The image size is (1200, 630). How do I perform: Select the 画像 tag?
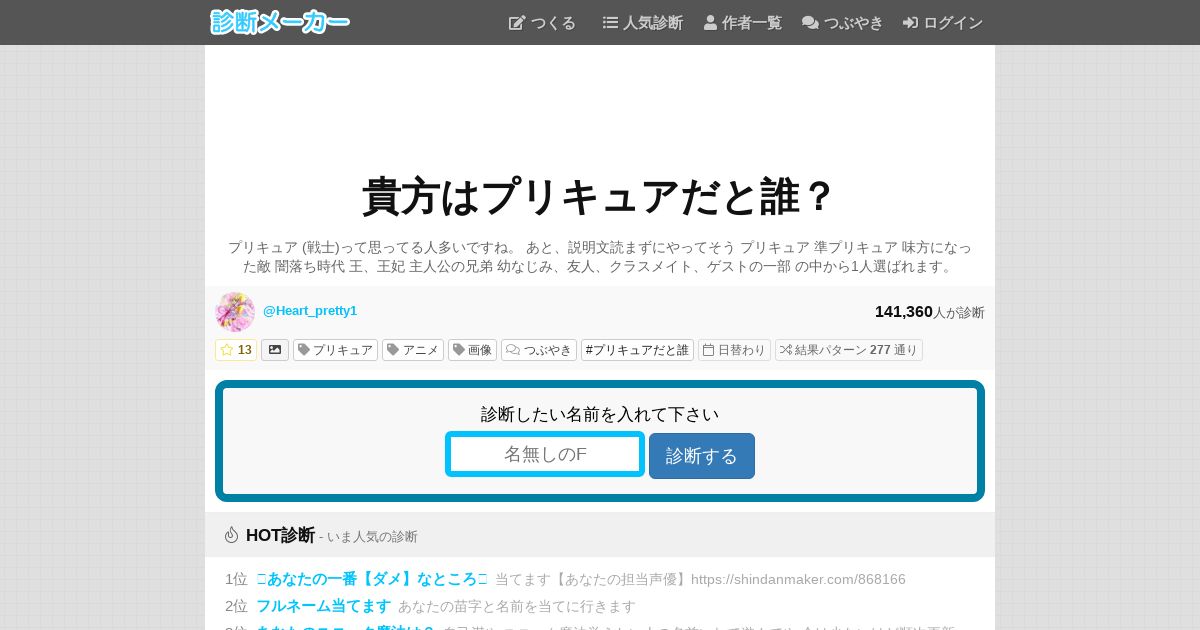tap(472, 350)
